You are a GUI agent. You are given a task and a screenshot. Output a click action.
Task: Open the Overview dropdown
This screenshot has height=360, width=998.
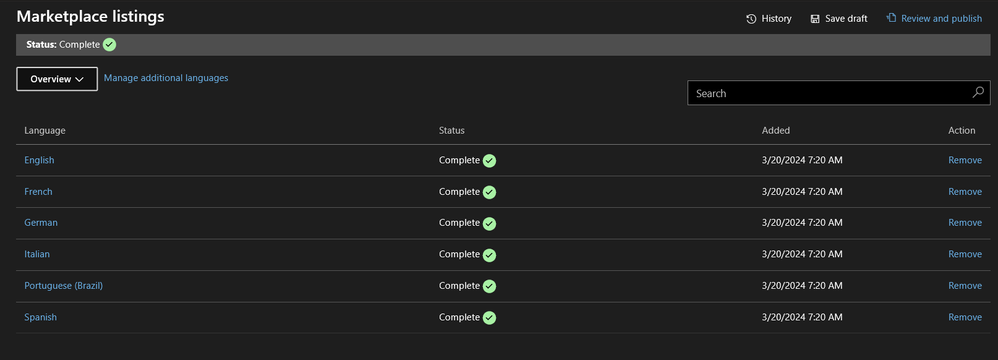(x=57, y=80)
